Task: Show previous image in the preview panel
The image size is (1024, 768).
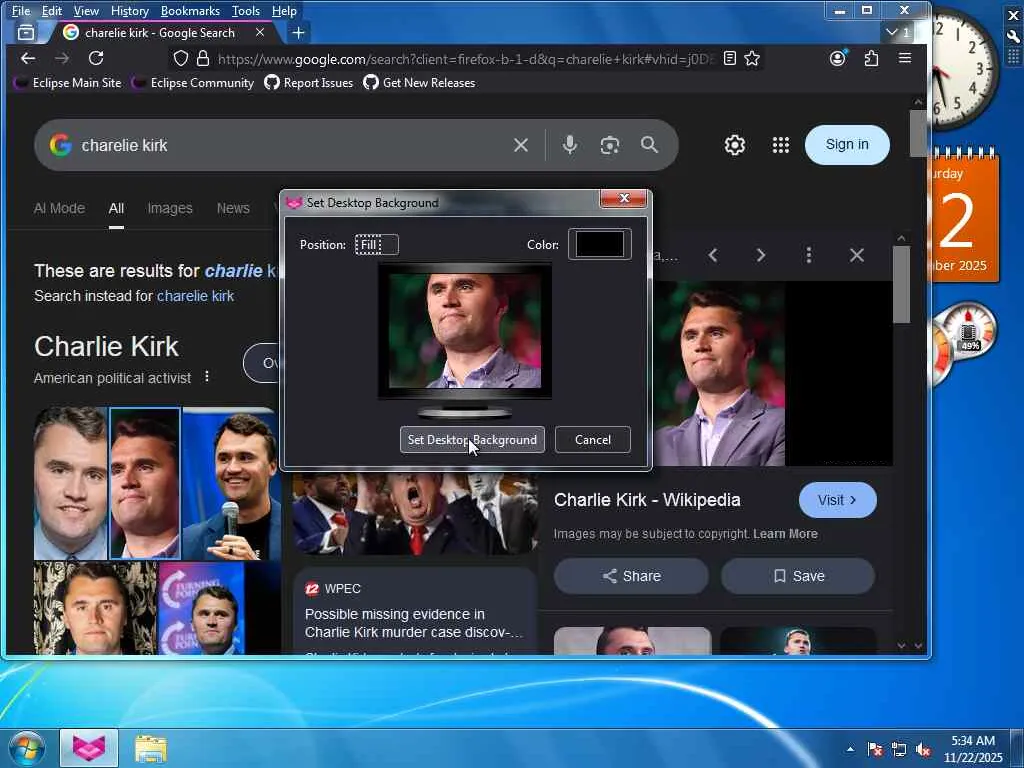Action: (713, 255)
